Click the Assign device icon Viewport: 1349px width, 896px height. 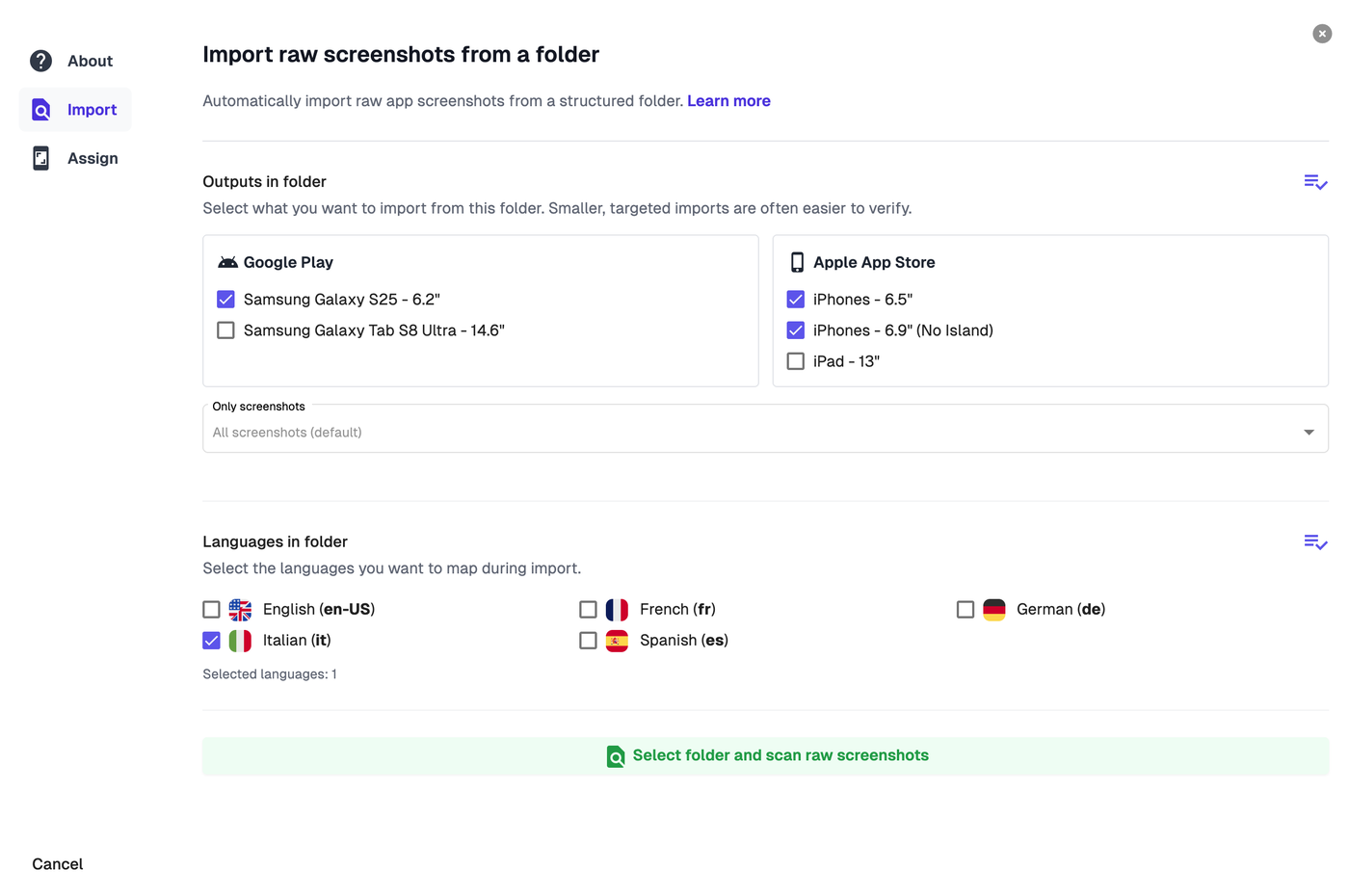[40, 158]
